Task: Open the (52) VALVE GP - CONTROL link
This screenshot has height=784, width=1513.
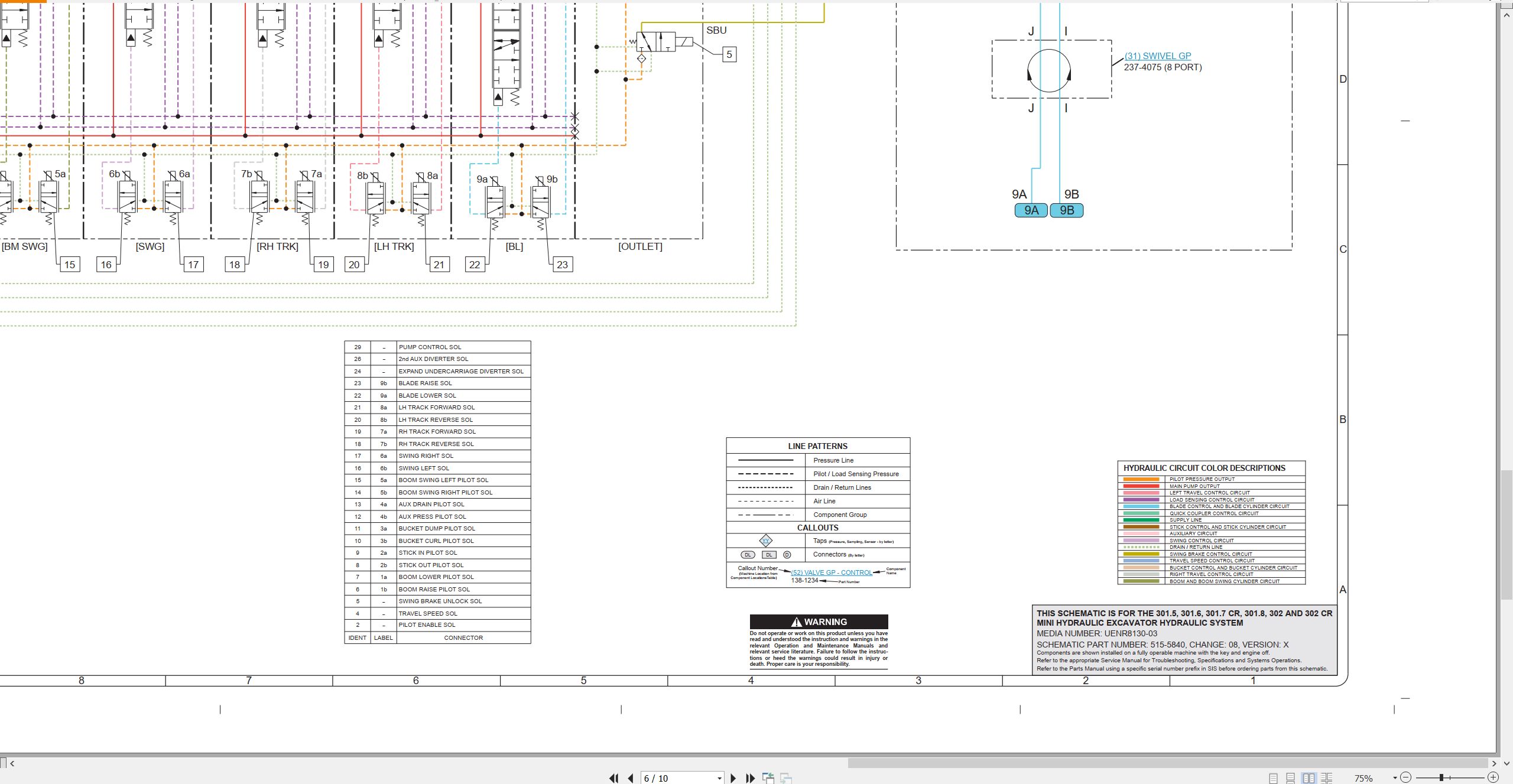Action: pyautogui.click(x=832, y=572)
